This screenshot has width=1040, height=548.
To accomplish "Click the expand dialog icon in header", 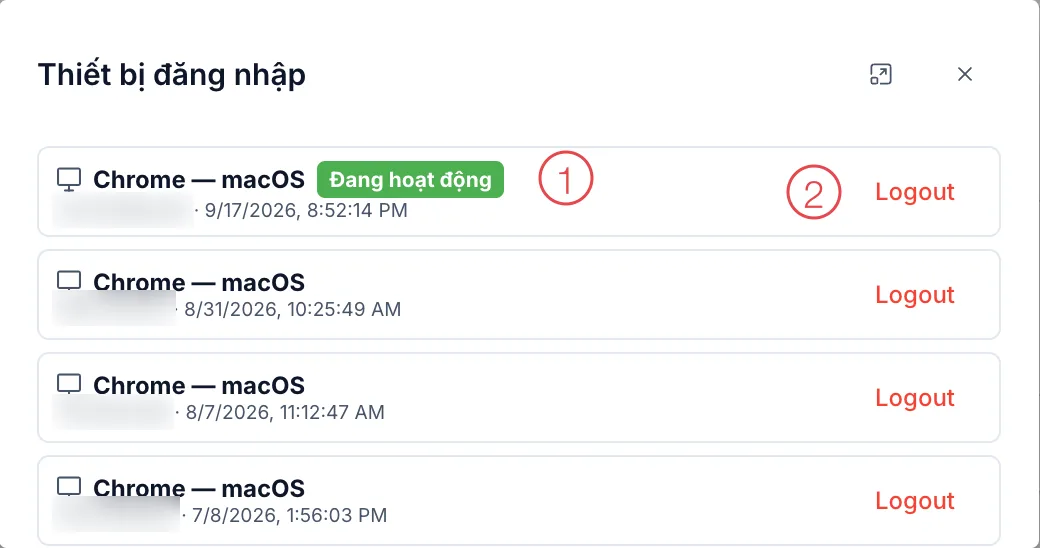I will tap(881, 74).
